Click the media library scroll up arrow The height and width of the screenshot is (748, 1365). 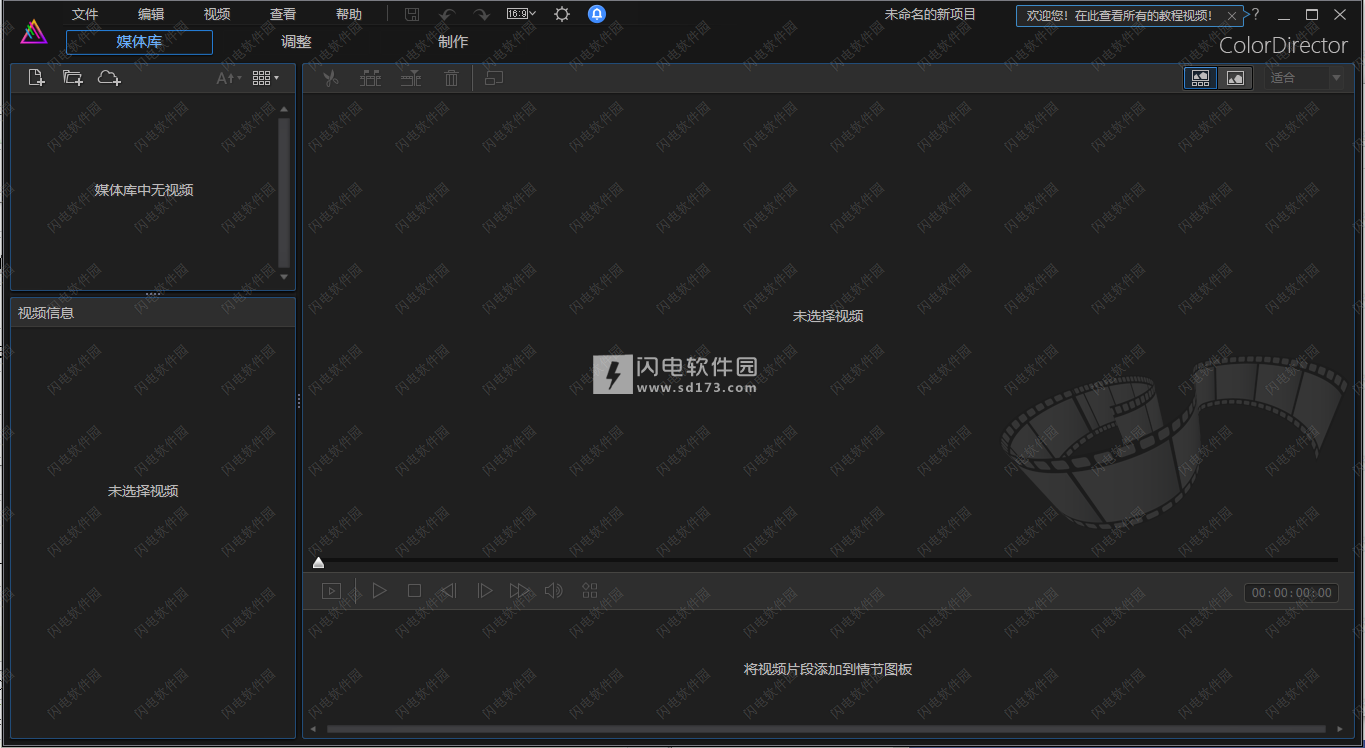284,108
